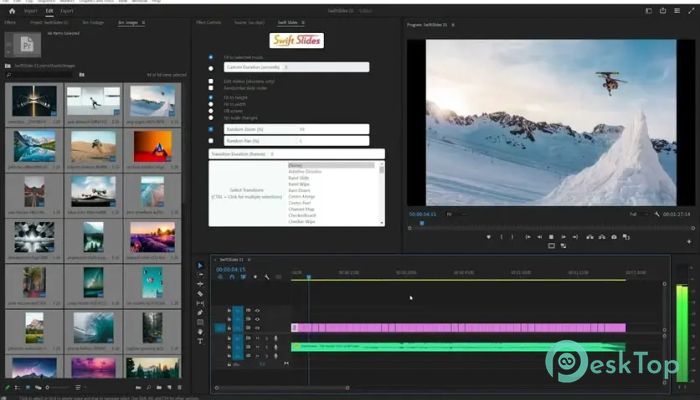
Task: Select 'Fit to selected music' radio button
Action: (211, 57)
